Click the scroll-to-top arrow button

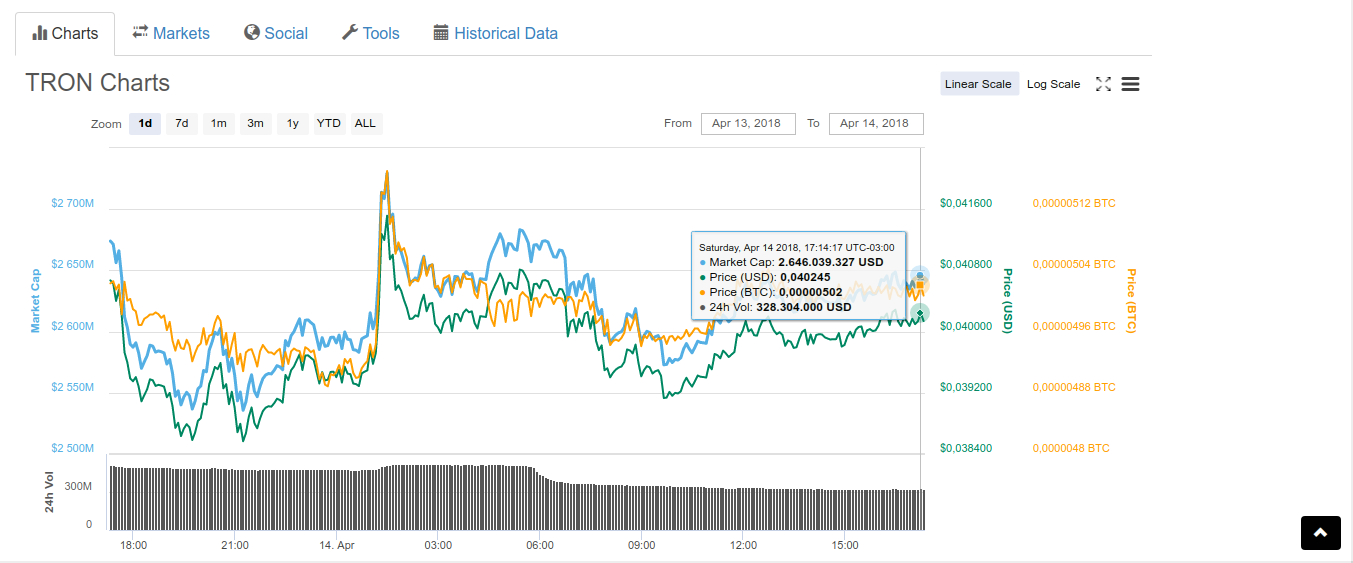pos(1320,533)
